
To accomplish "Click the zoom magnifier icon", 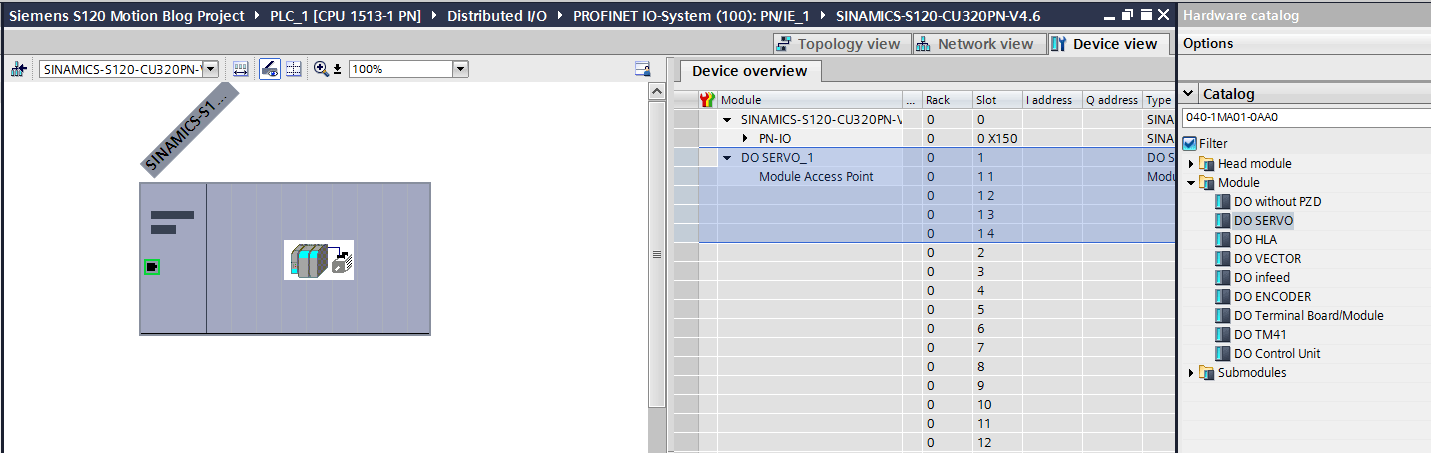I will pyautogui.click(x=321, y=69).
